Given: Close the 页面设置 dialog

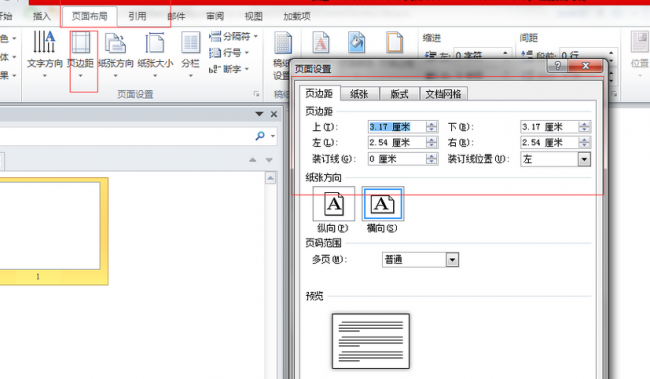Looking at the screenshot, I should pyautogui.click(x=585, y=66).
